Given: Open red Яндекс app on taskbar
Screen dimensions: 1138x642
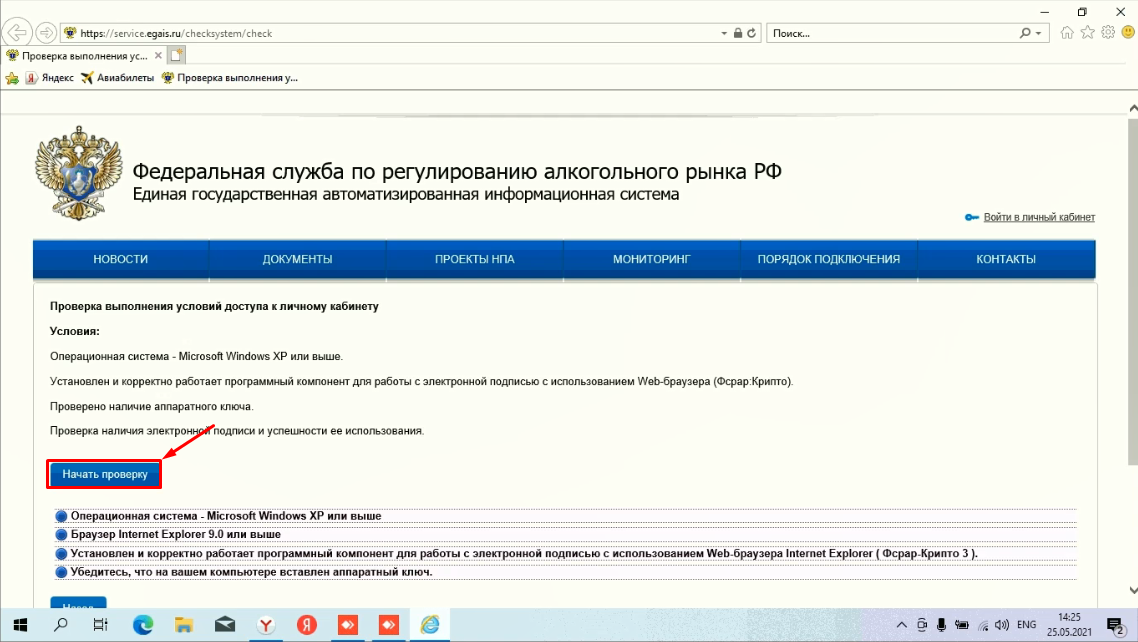Looking at the screenshot, I should point(307,625).
